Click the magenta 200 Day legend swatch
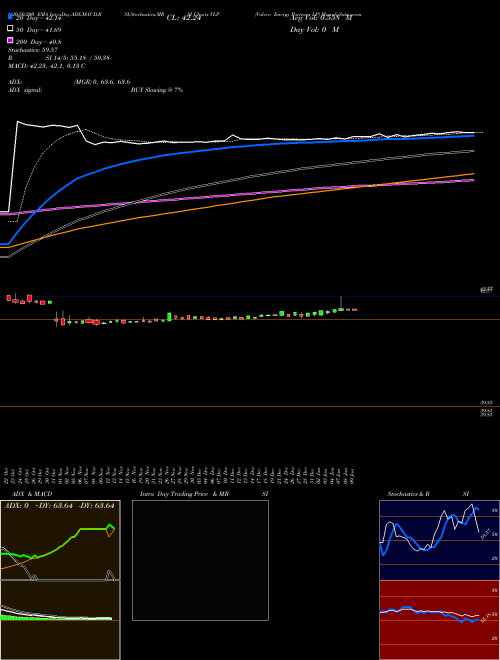 click(11, 40)
